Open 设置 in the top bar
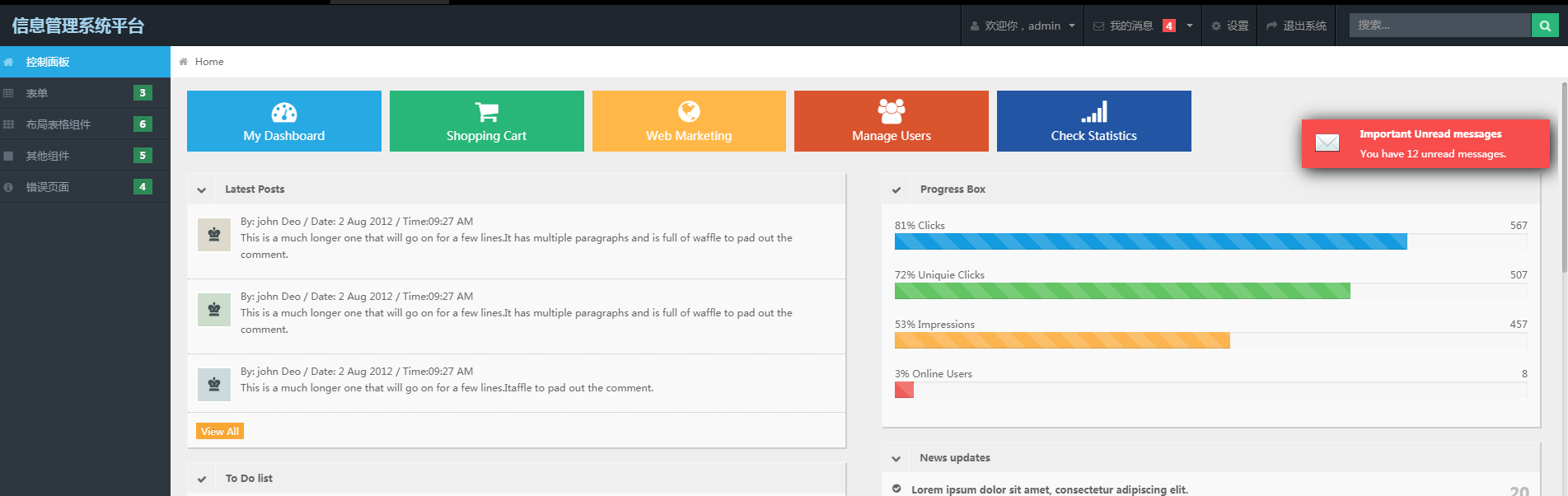This screenshot has width=1568, height=496. pos(1229,26)
